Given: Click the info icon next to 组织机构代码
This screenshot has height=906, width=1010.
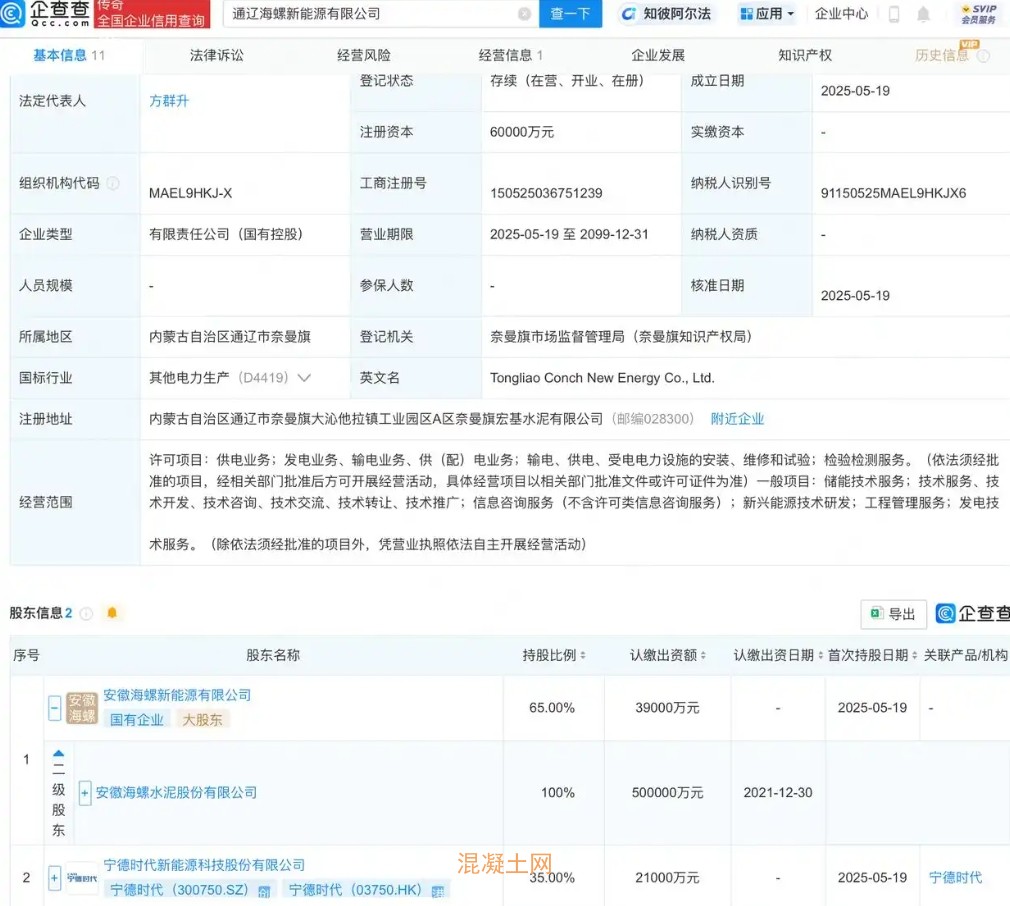Looking at the screenshot, I should [x=113, y=183].
